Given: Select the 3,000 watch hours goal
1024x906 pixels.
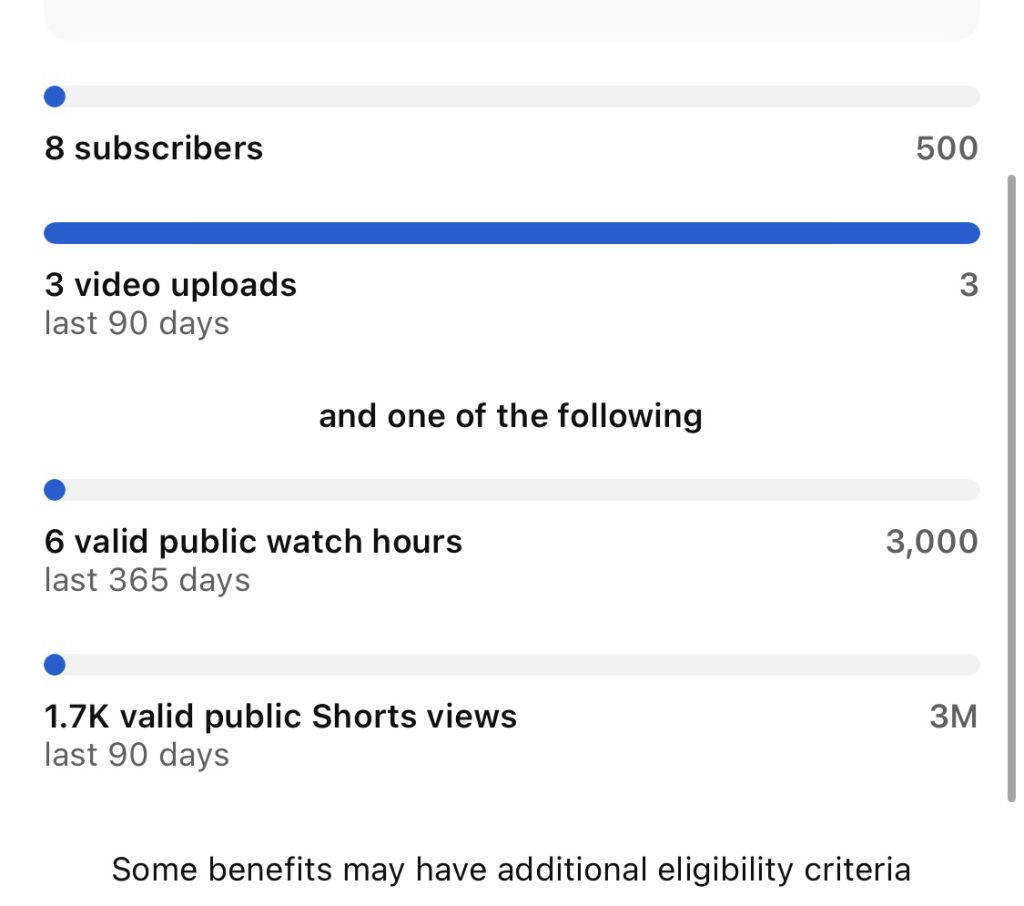Looking at the screenshot, I should pos(931,542).
